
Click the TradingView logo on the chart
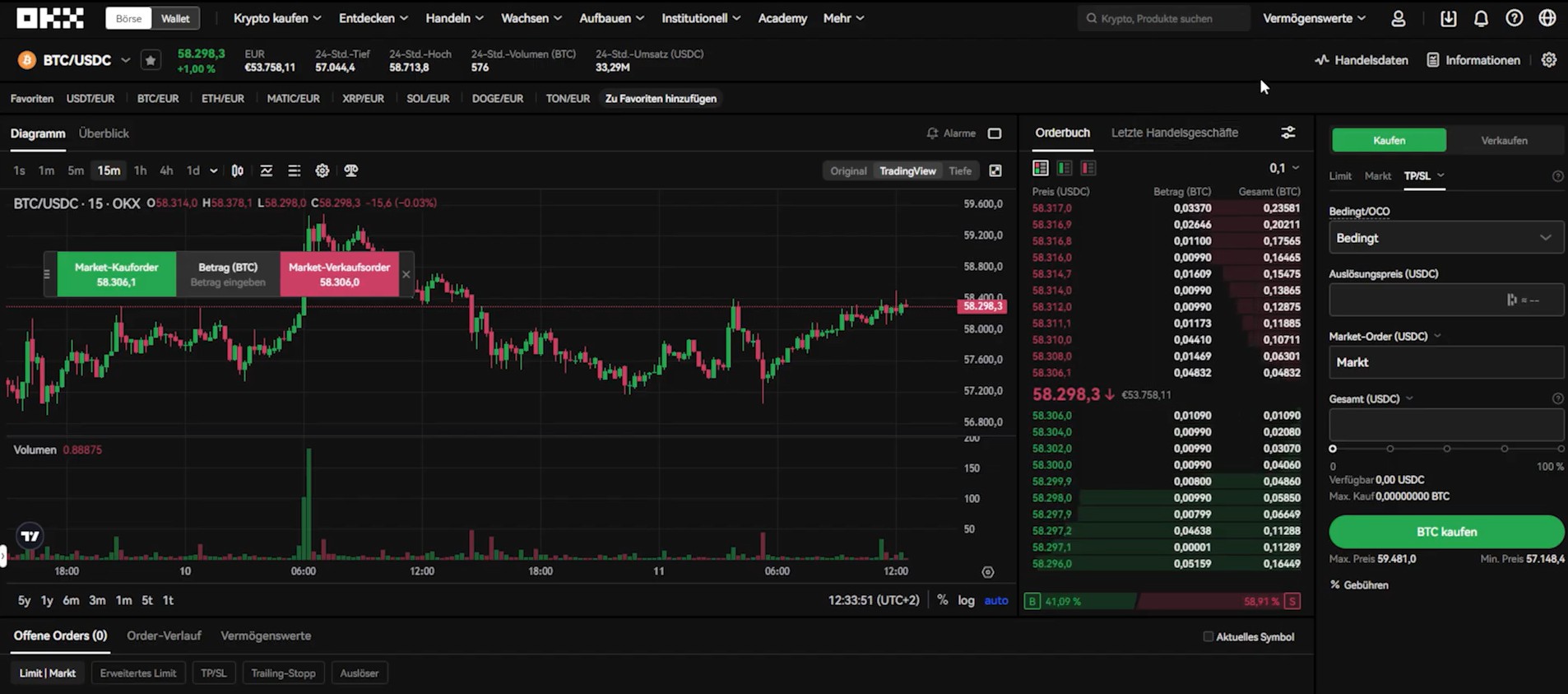[x=30, y=536]
